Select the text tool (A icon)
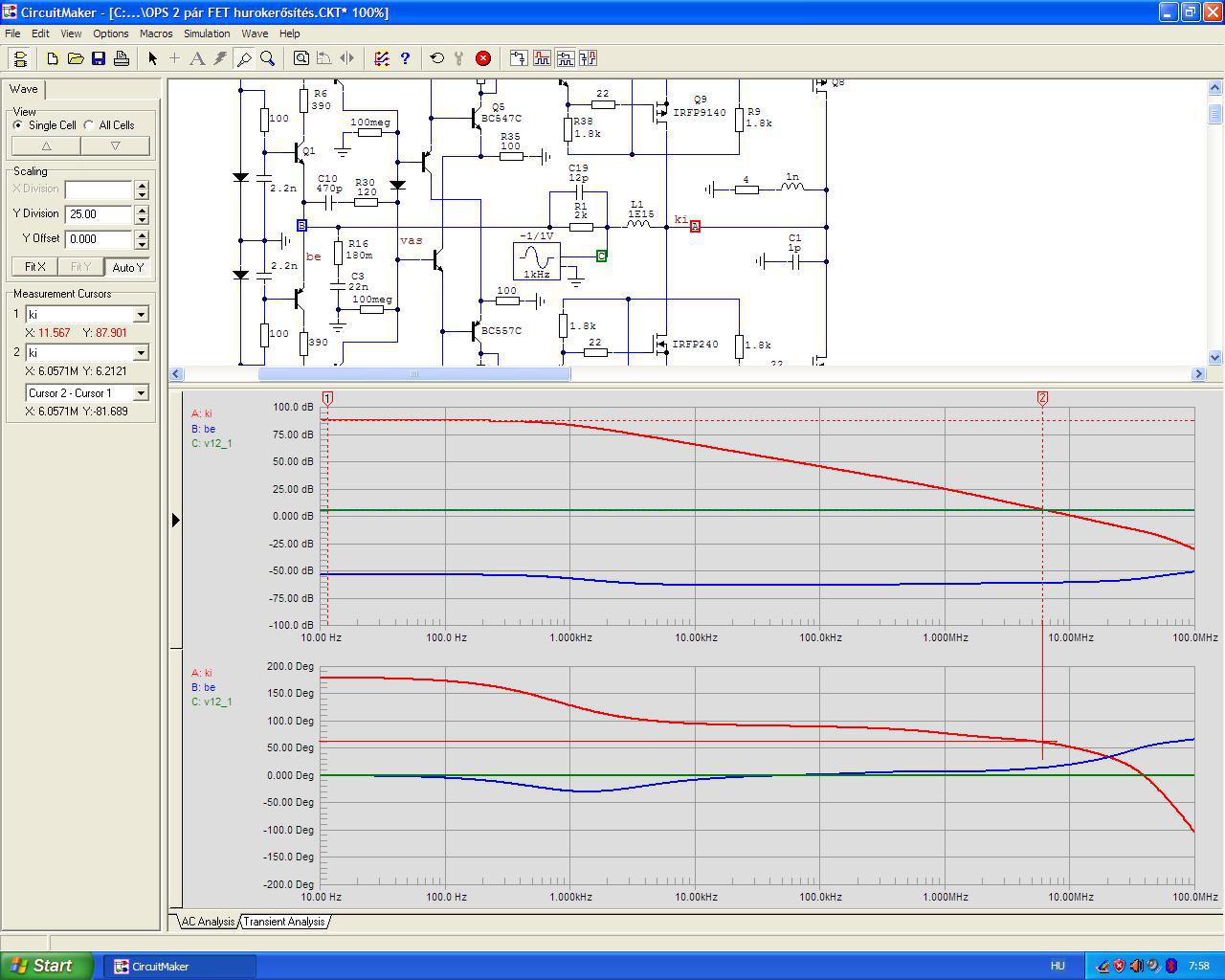1225x980 pixels. point(197,58)
